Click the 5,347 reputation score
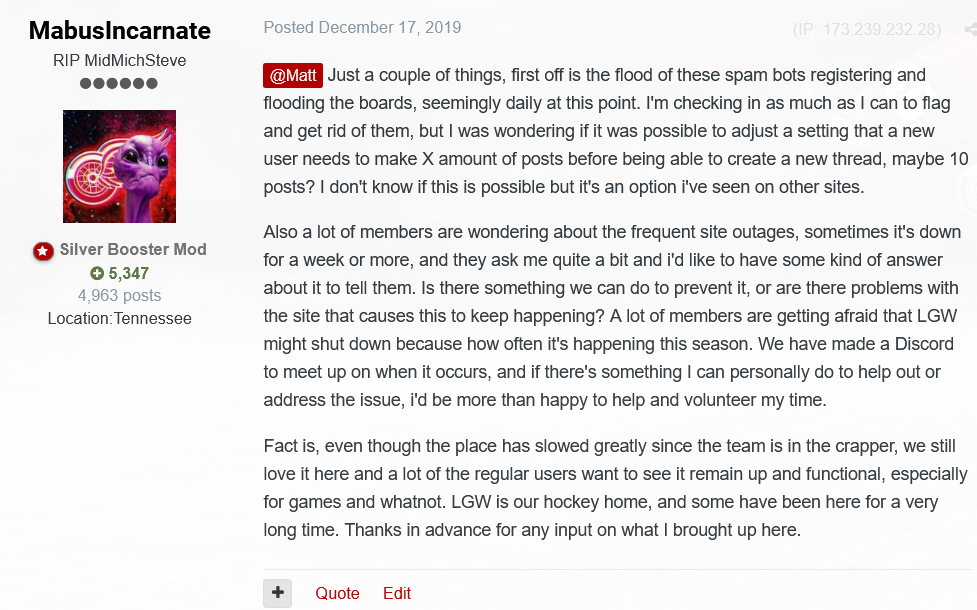 tap(129, 273)
